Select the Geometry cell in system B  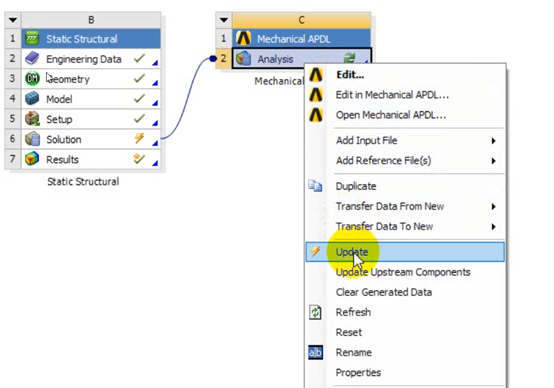coord(91,79)
